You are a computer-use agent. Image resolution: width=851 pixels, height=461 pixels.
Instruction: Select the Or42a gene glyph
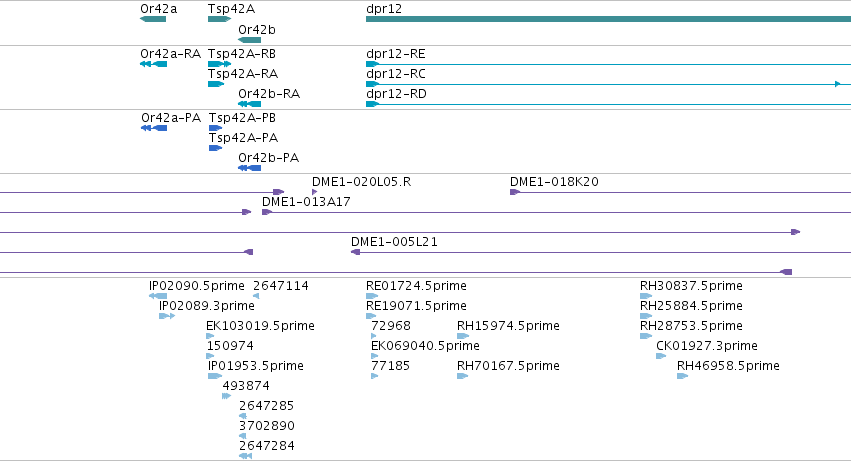(153, 19)
